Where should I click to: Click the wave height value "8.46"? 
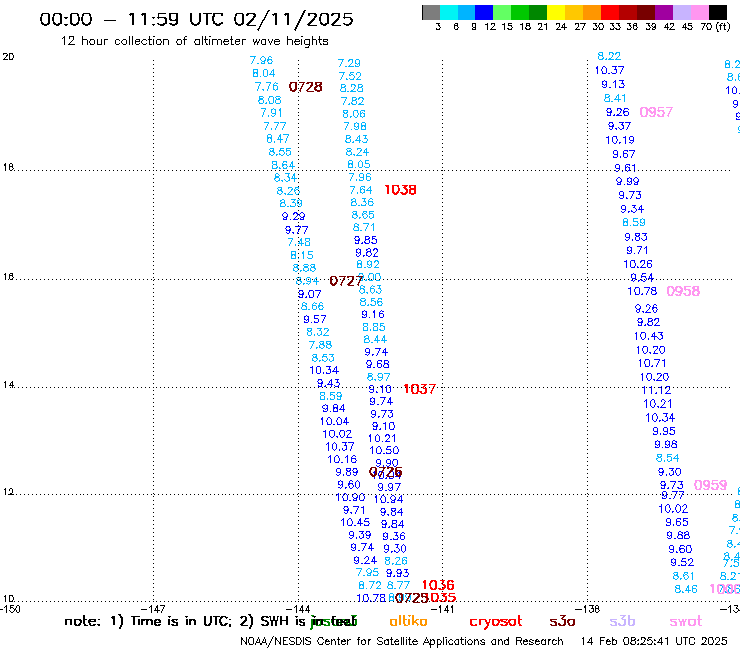[x=686, y=589]
